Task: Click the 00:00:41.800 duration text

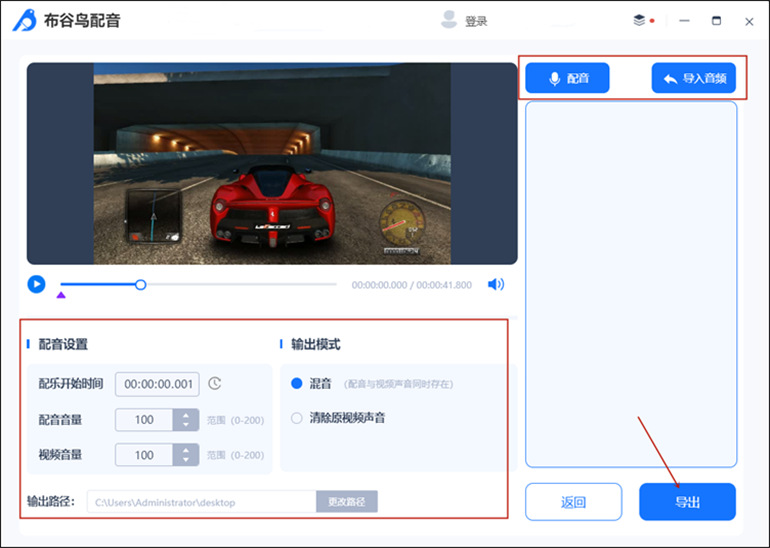Action: [444, 285]
